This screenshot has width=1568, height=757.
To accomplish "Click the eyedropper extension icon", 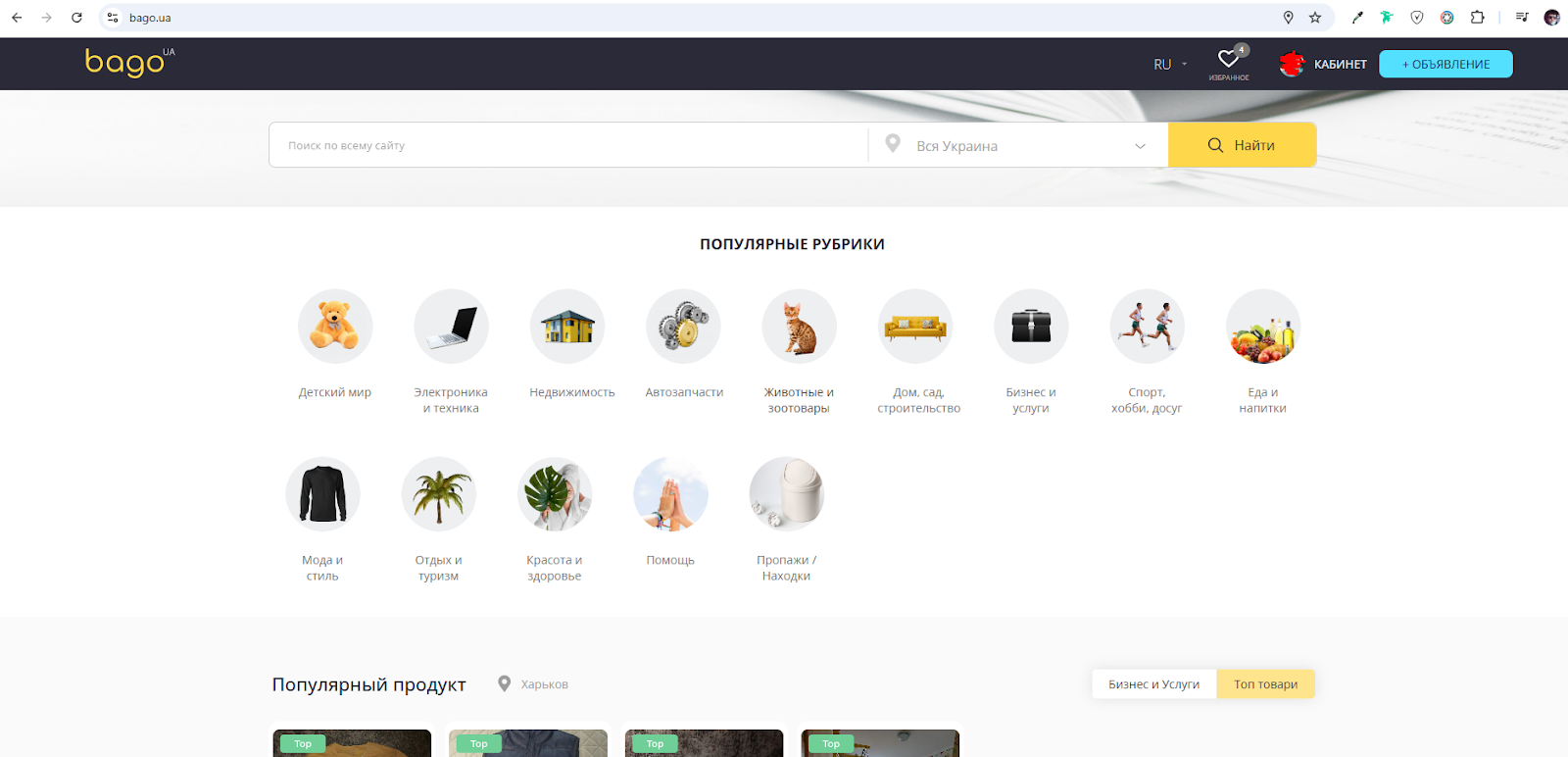I will (x=1357, y=18).
